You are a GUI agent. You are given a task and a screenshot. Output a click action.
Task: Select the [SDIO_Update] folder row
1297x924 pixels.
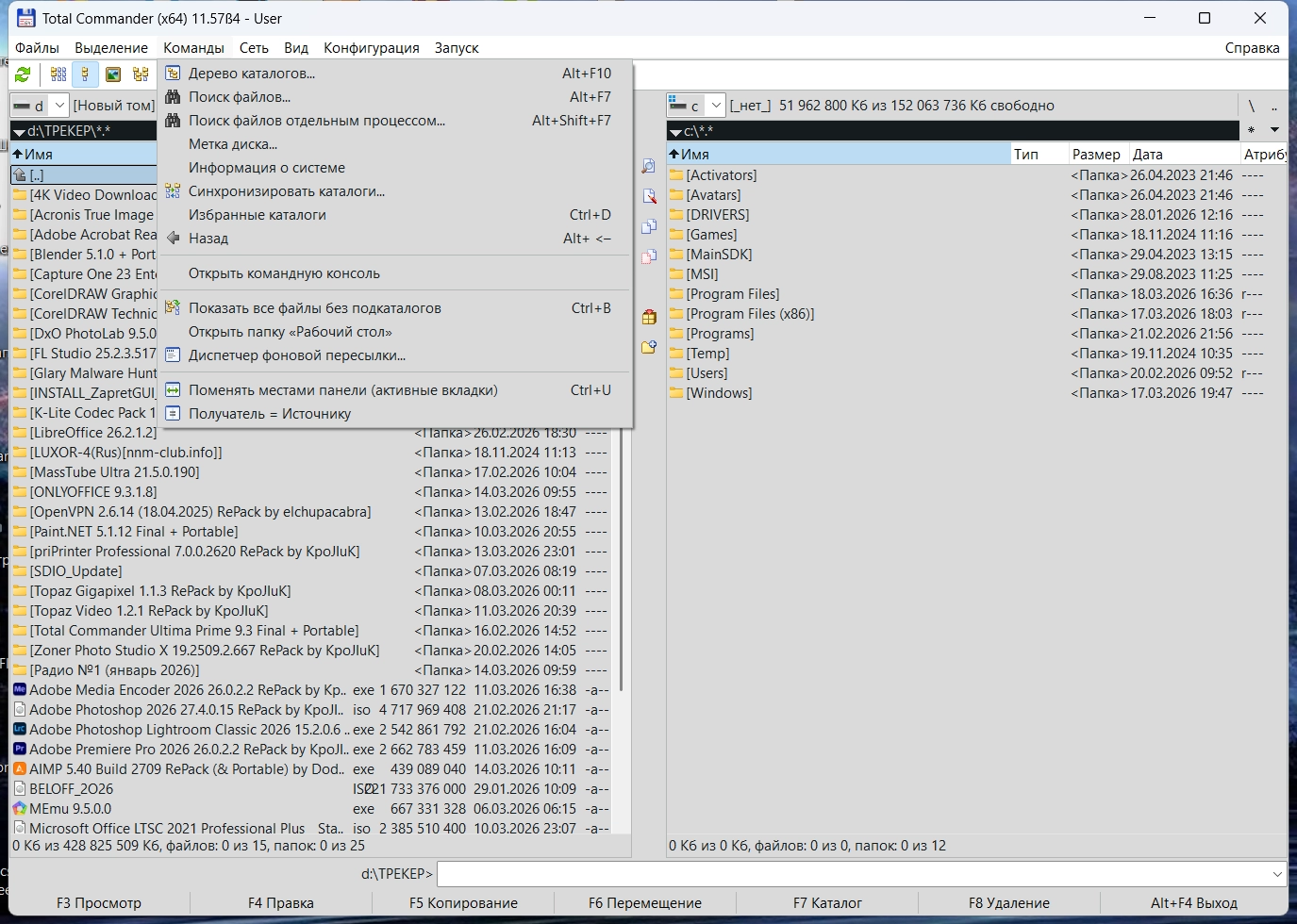click(x=311, y=570)
